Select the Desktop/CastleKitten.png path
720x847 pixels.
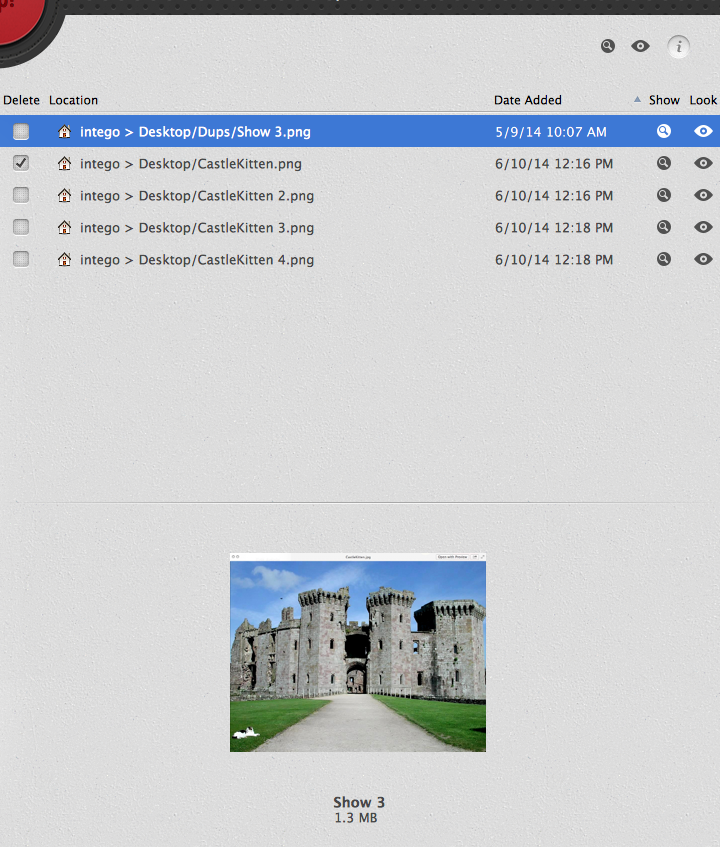220,164
